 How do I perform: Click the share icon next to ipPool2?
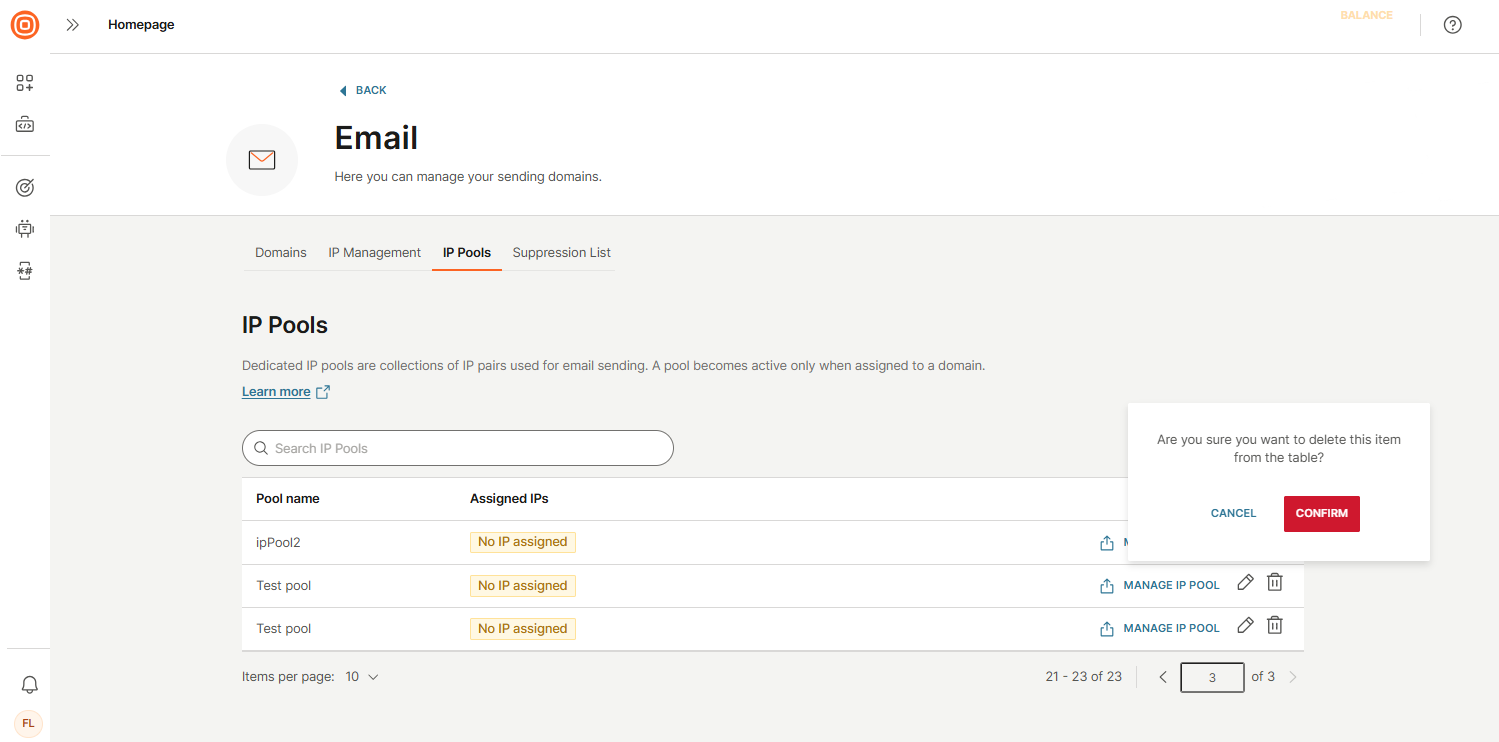tap(1107, 543)
